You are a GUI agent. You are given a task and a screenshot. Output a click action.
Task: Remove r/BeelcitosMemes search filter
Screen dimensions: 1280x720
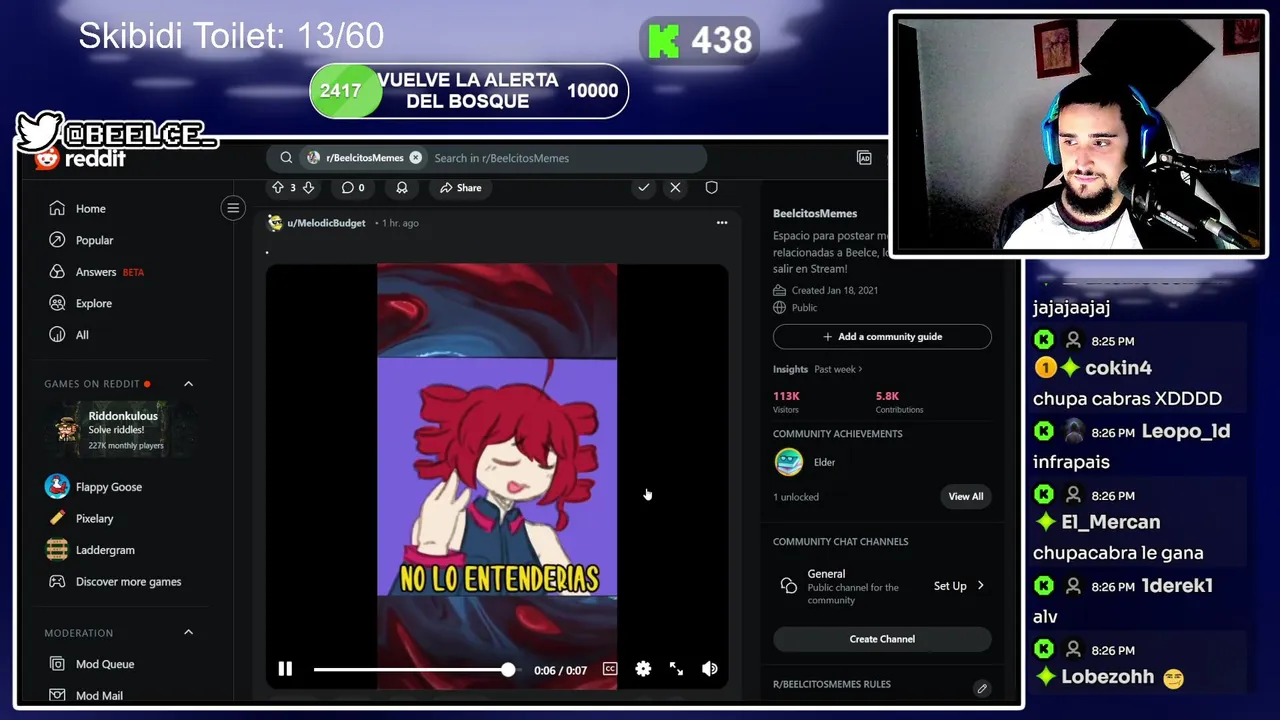415,158
